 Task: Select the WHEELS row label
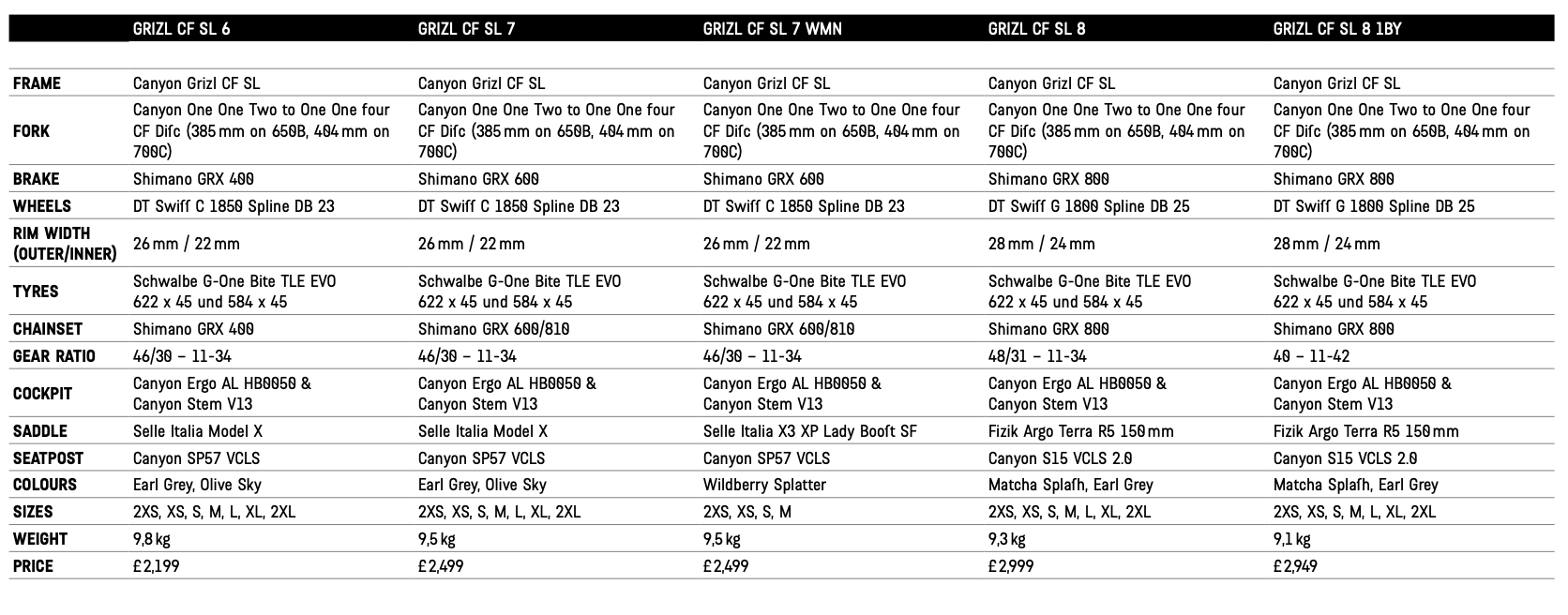[x=41, y=206]
